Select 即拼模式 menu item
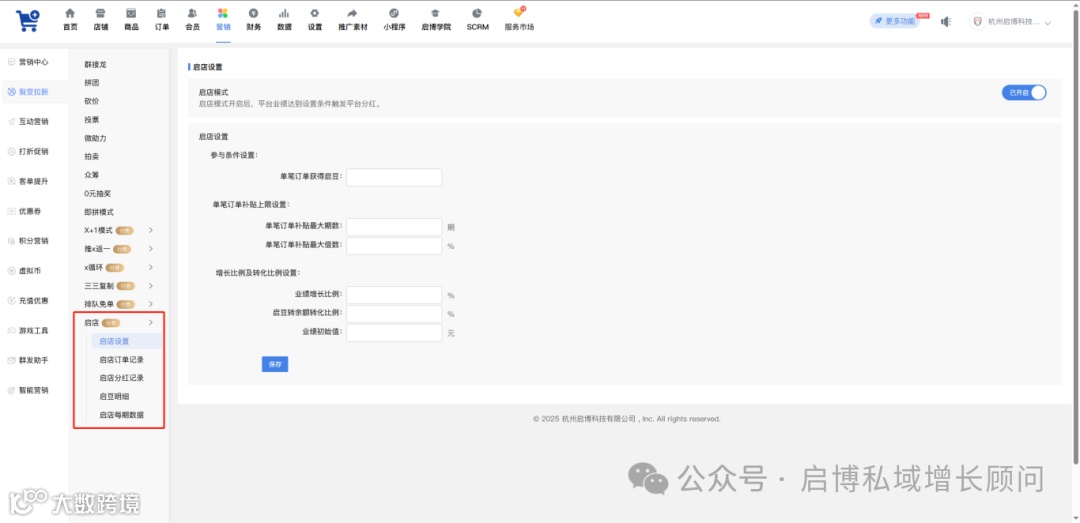The width and height of the screenshot is (1080, 523). point(99,212)
